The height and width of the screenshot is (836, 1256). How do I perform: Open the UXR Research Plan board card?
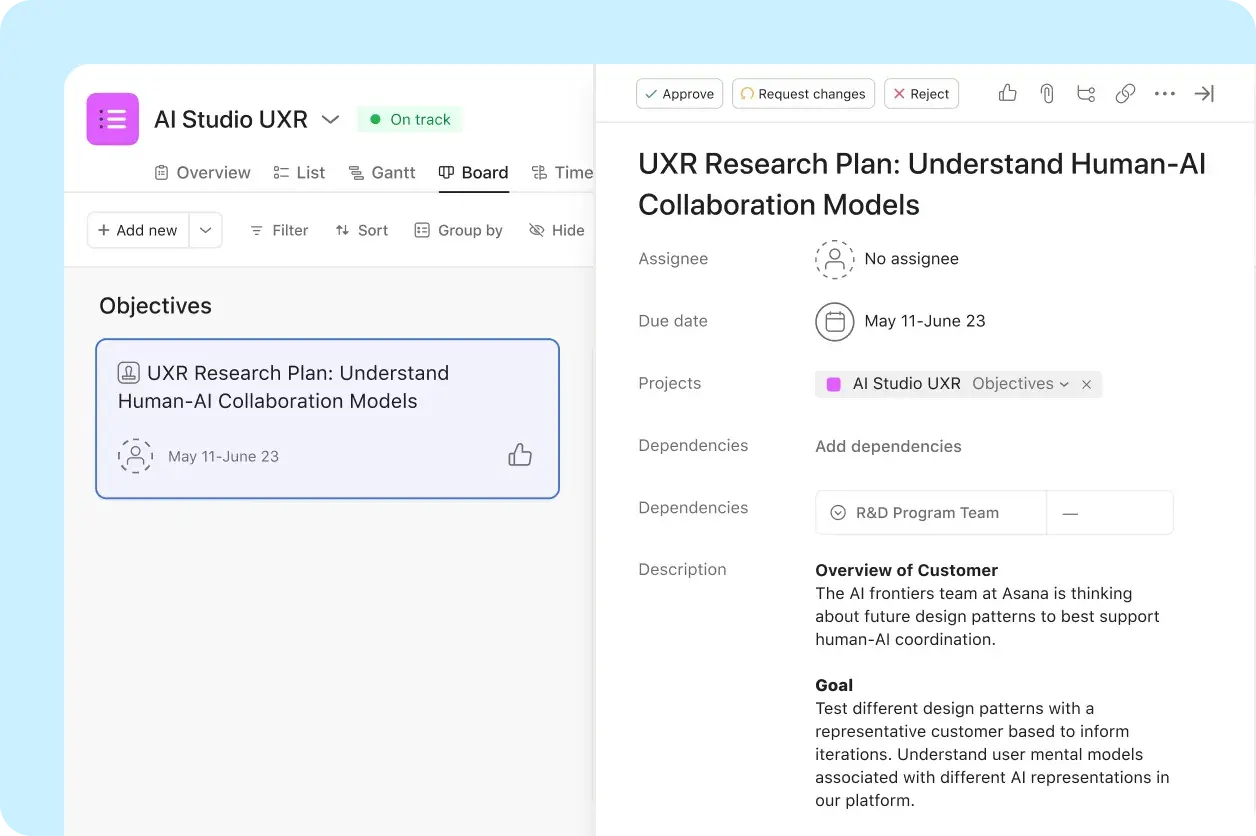click(x=327, y=418)
